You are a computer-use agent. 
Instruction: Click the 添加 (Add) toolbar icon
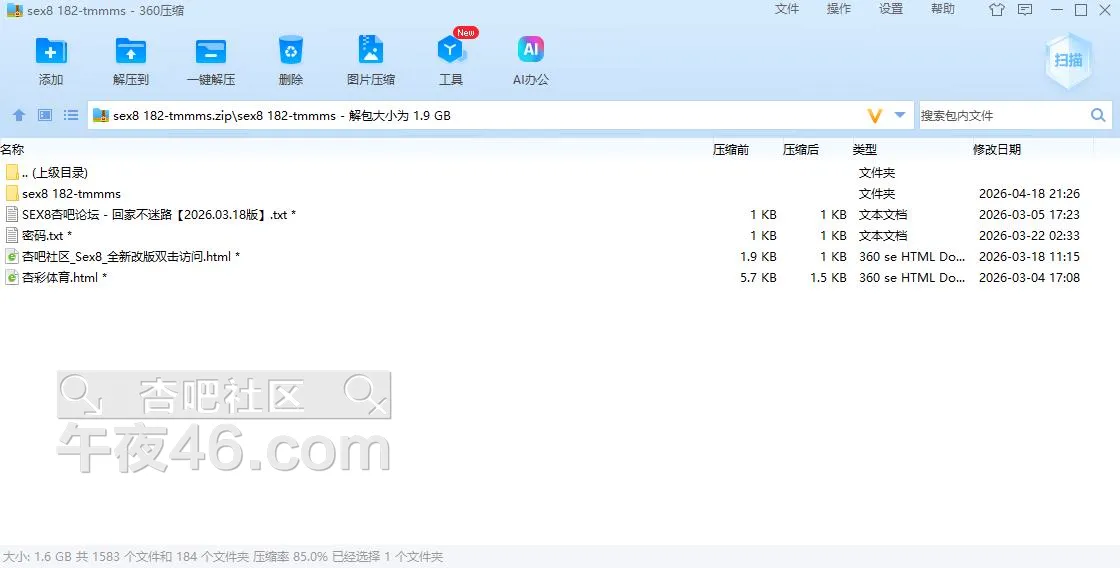coord(50,51)
